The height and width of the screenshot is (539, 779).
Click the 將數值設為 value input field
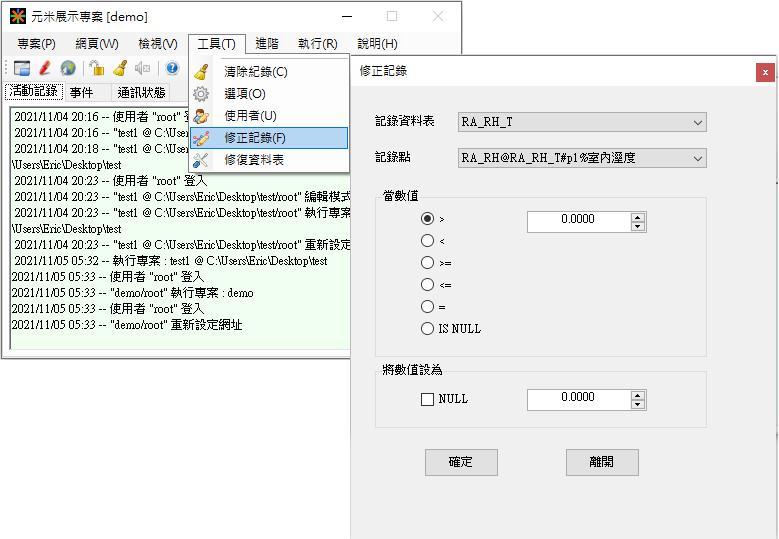coord(578,399)
